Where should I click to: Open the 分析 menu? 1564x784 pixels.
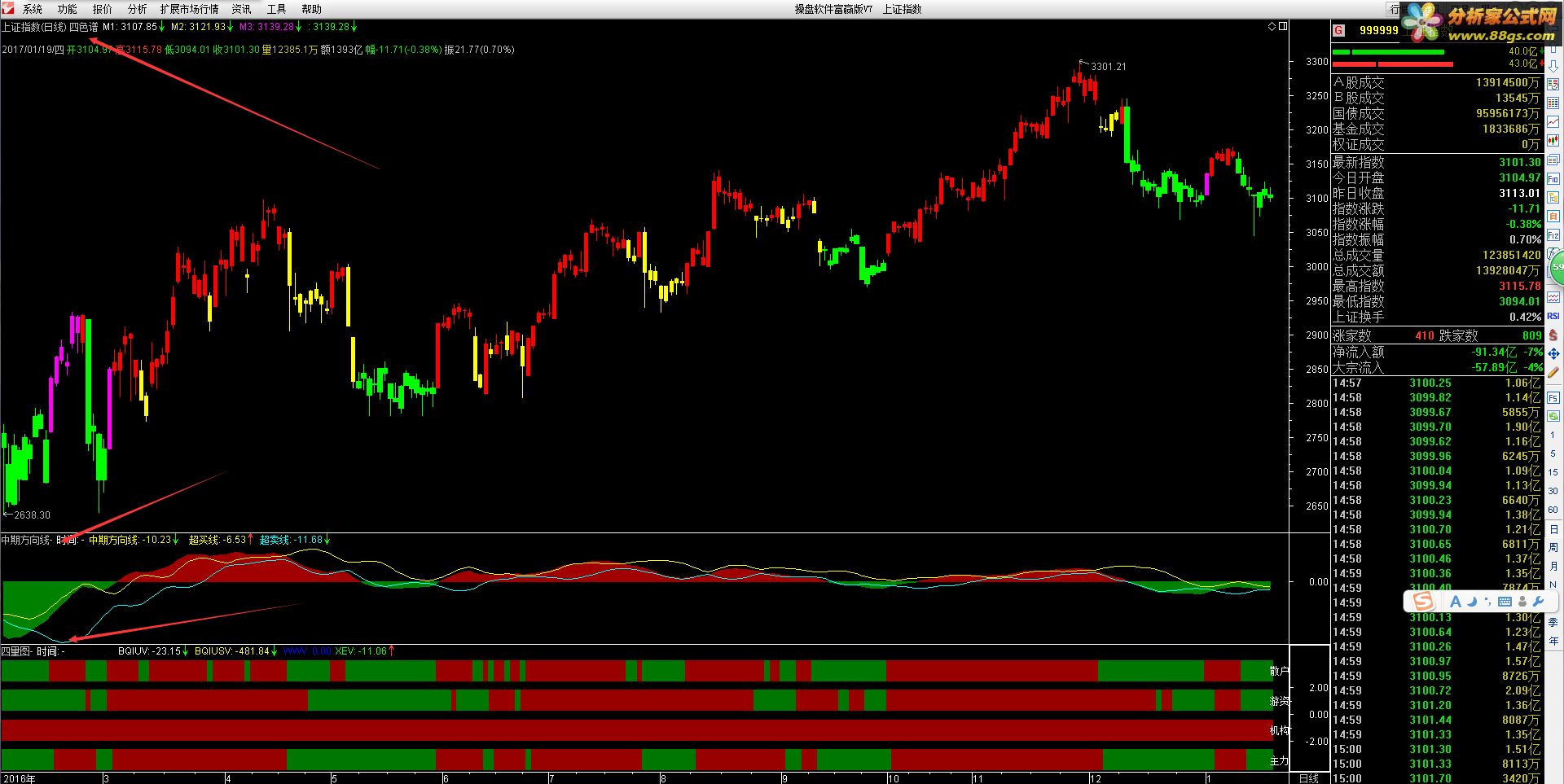click(x=138, y=9)
